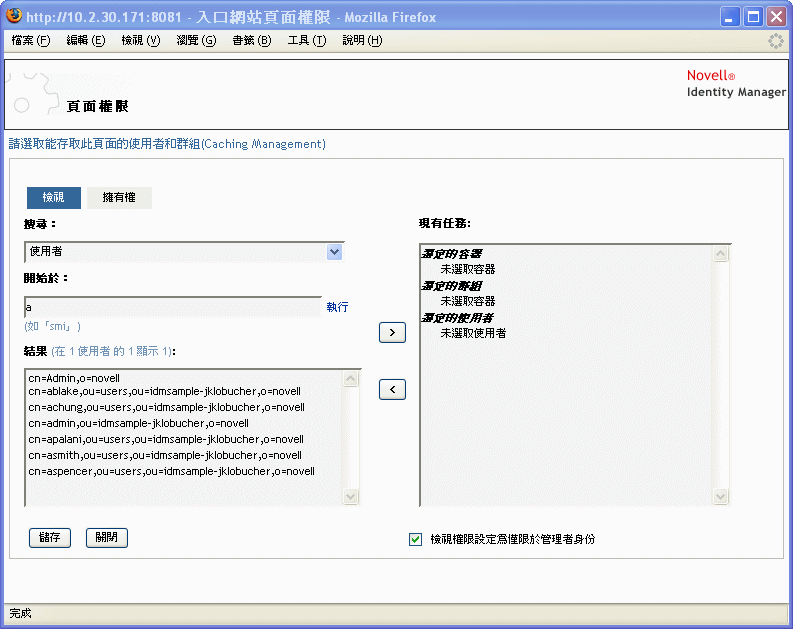Image resolution: width=793 pixels, height=629 pixels.
Task: Select cn=aspencer user in results
Action: [x=171, y=471]
